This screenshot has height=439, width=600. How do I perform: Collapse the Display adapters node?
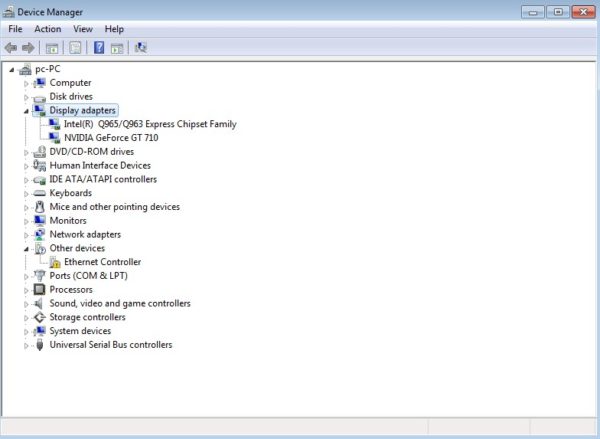tap(27, 111)
